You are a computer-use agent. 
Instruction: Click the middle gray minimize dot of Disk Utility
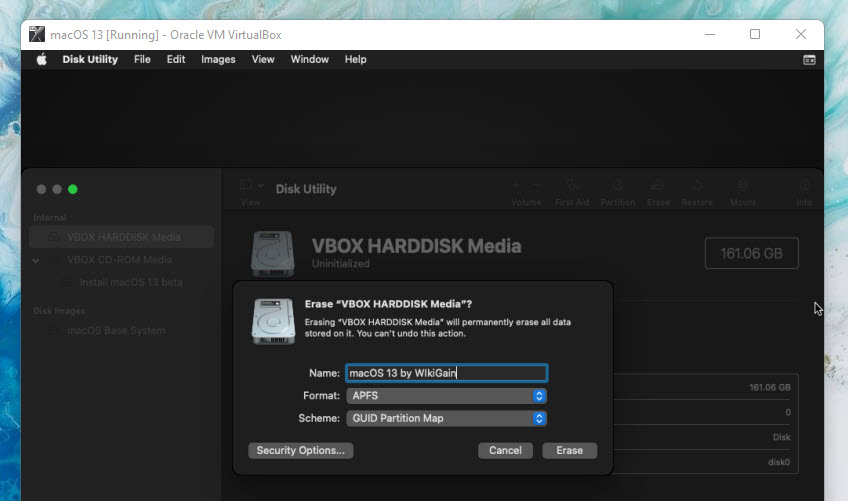point(57,189)
